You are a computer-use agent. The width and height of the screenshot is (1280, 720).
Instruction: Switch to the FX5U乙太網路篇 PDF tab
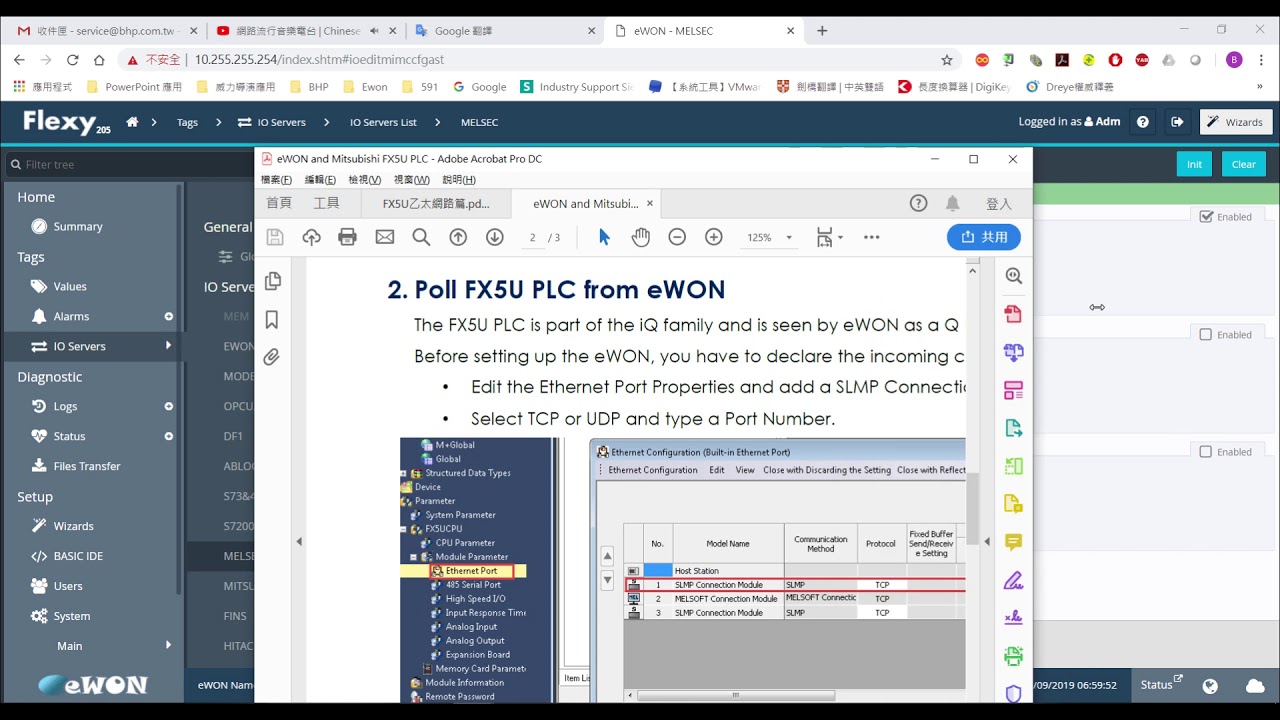[x=436, y=203]
